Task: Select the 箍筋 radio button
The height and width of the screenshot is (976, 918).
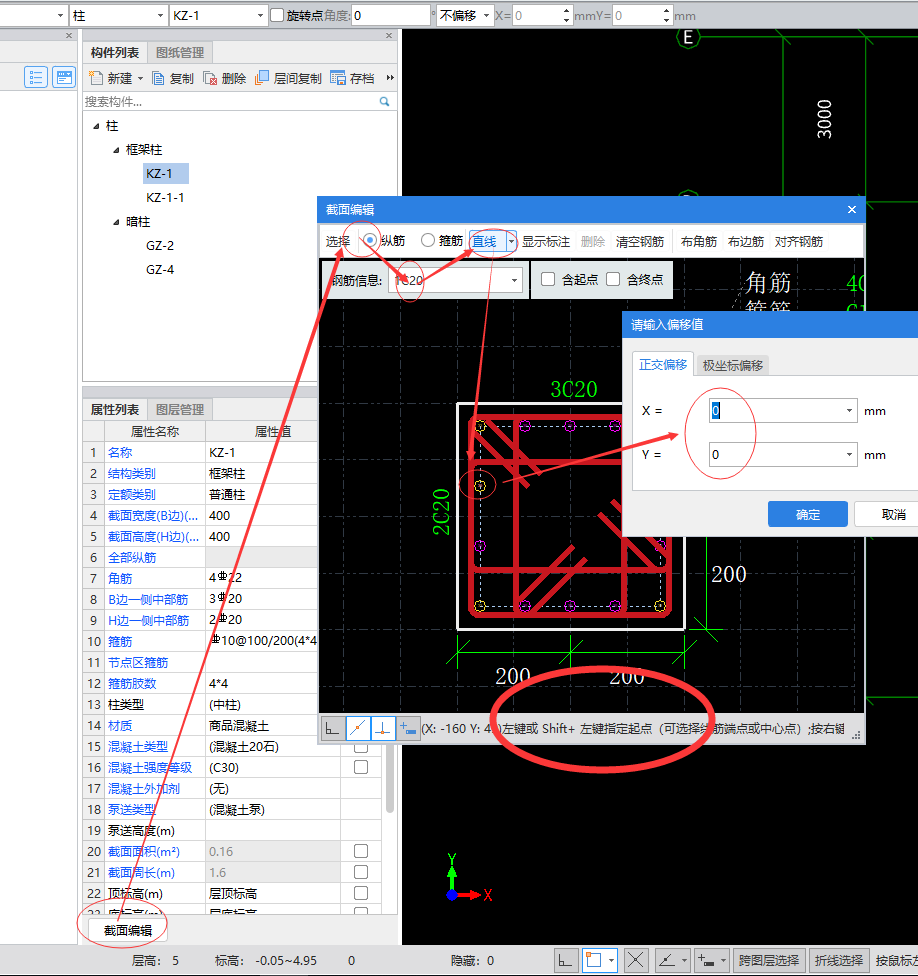Action: pos(428,240)
